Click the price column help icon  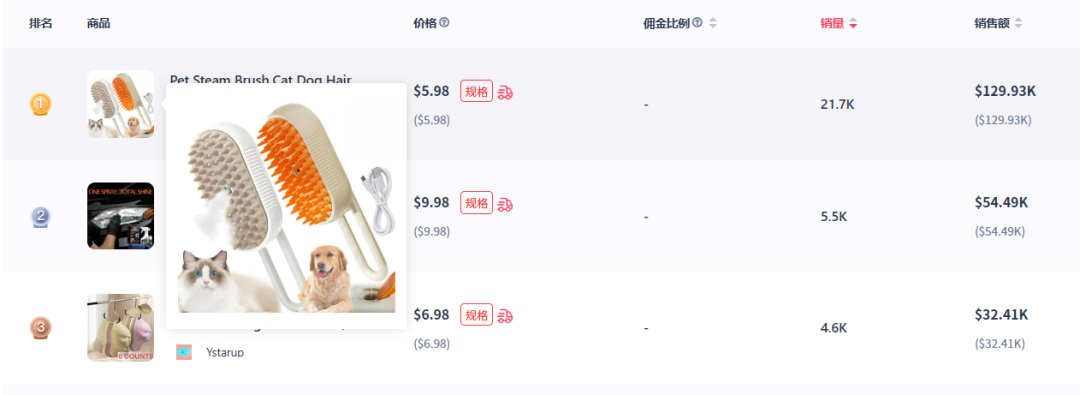[444, 23]
